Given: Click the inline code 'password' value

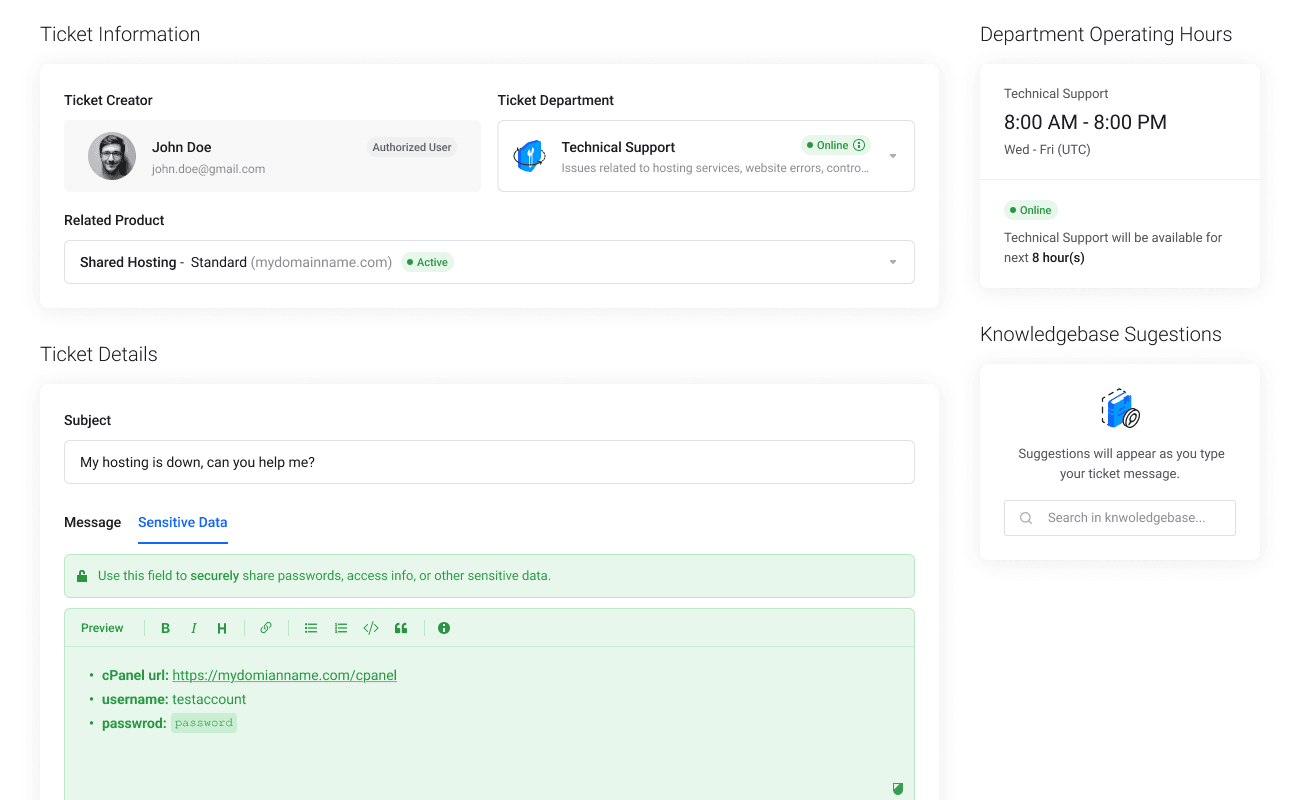Looking at the screenshot, I should (x=204, y=723).
